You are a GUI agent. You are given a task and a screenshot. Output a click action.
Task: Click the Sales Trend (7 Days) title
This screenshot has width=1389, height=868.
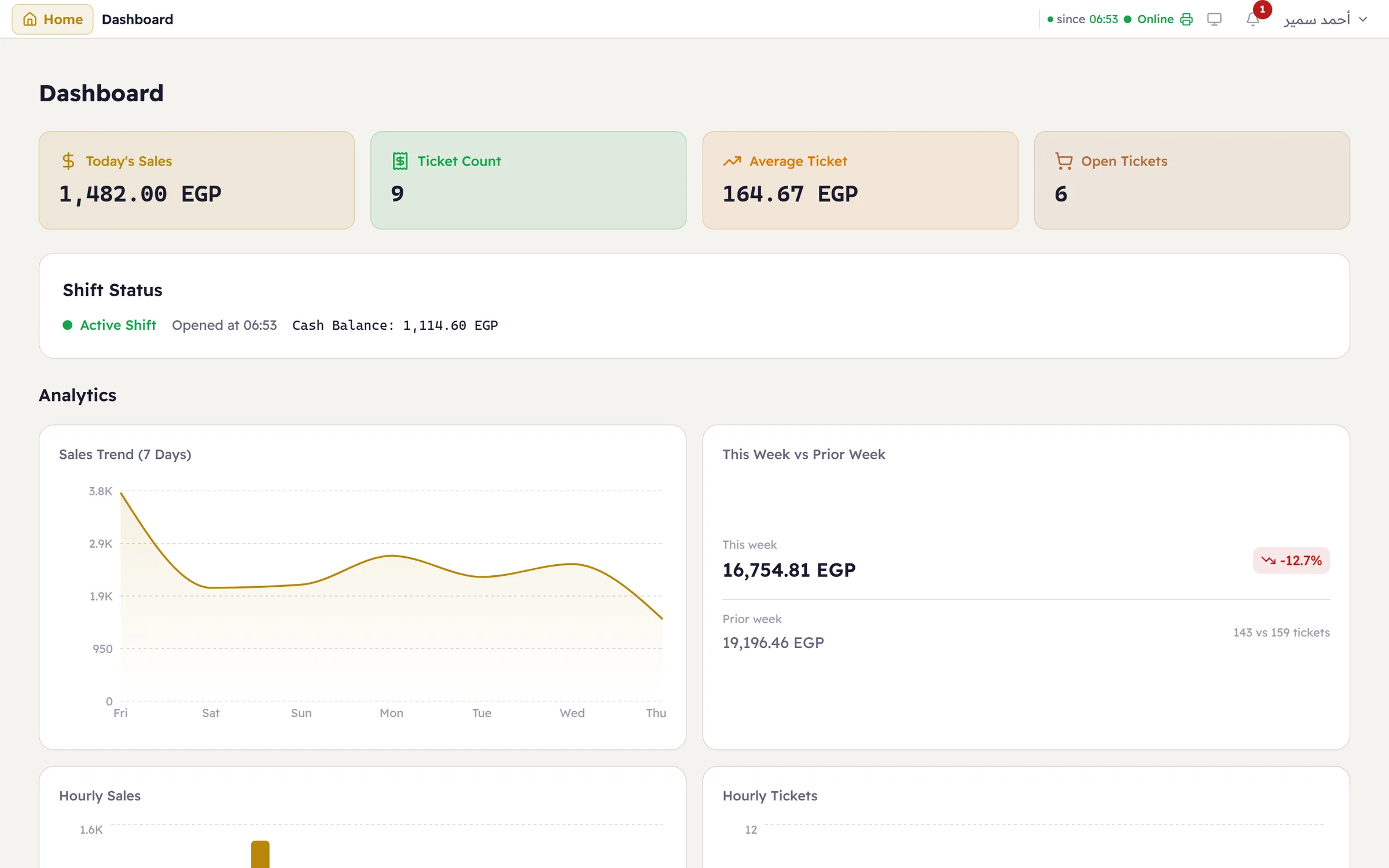click(125, 454)
